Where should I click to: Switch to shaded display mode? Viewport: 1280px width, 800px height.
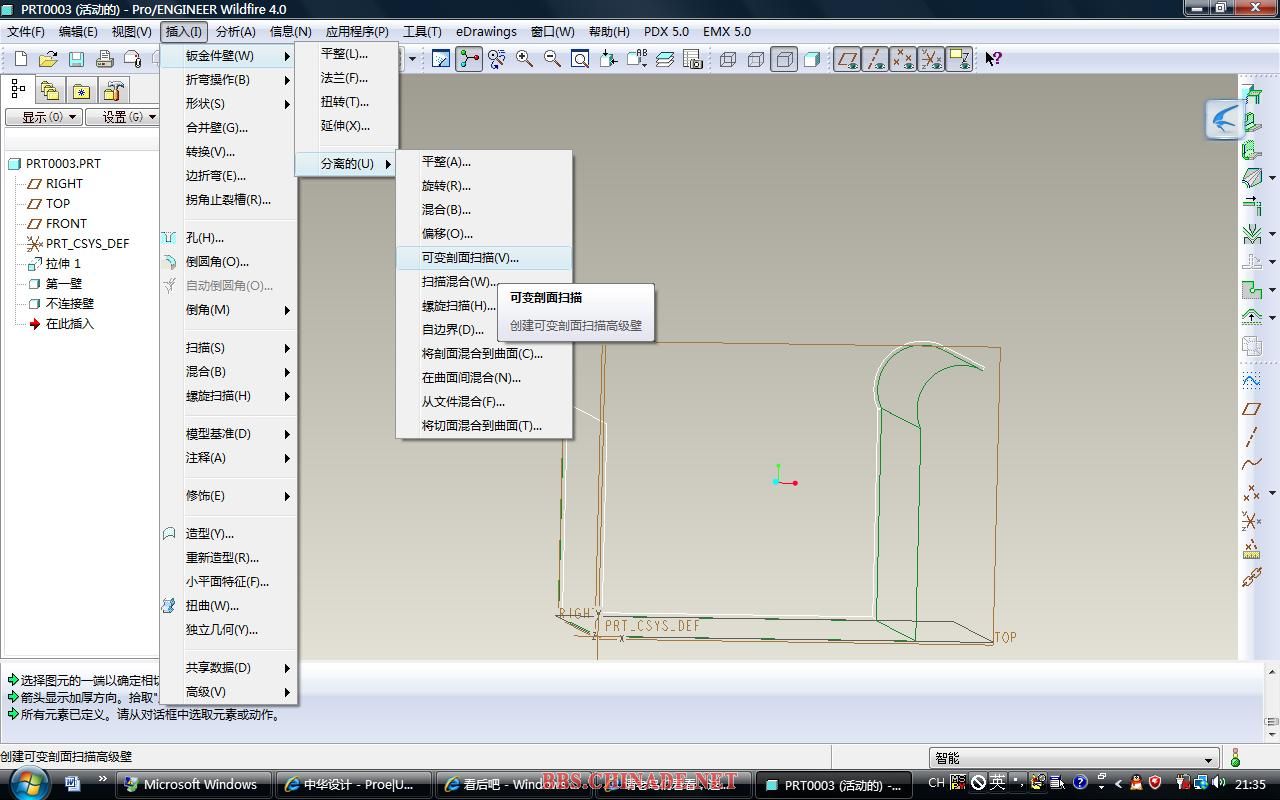click(x=812, y=59)
